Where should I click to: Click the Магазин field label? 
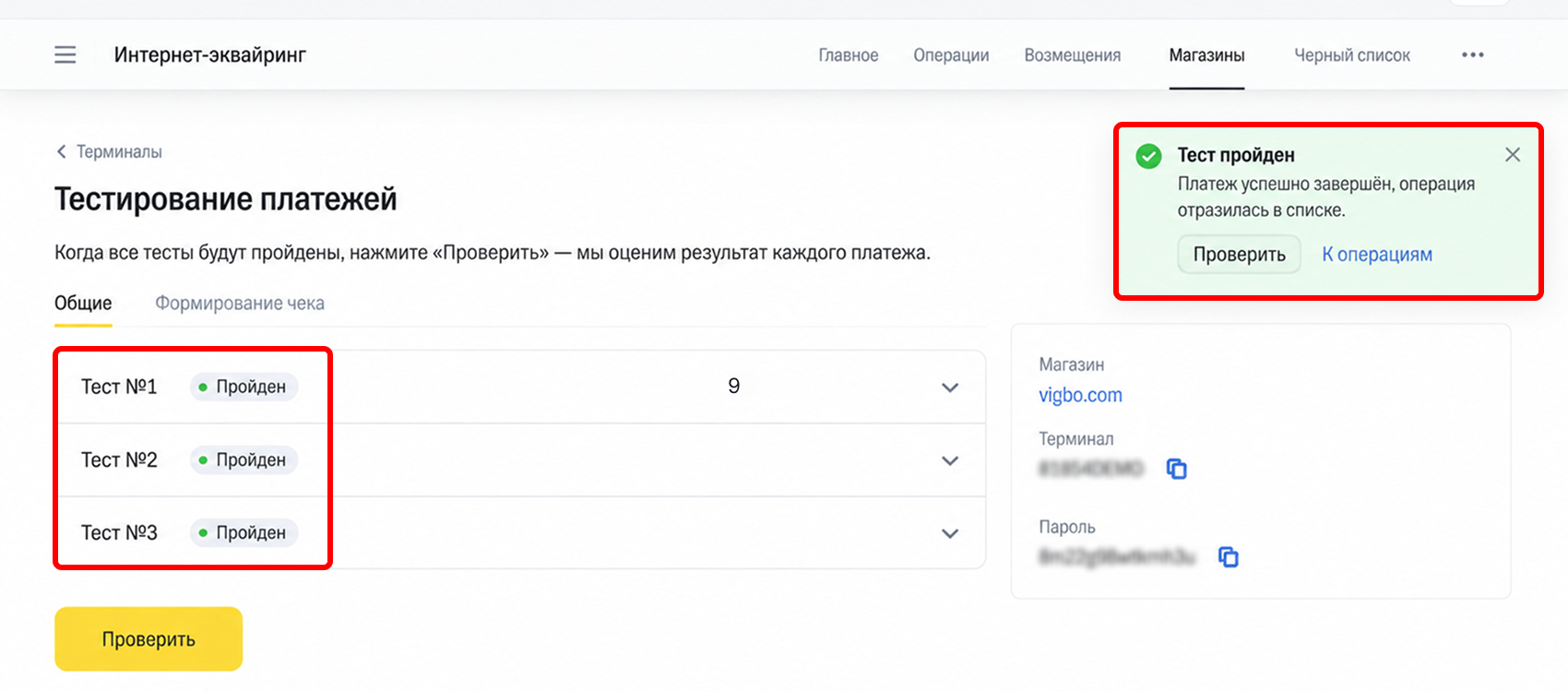click(x=1072, y=364)
